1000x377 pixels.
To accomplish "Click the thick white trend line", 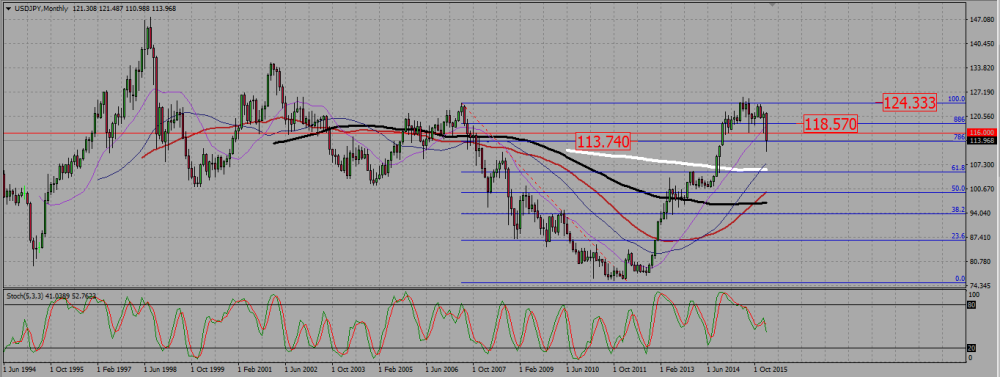I will [663, 161].
